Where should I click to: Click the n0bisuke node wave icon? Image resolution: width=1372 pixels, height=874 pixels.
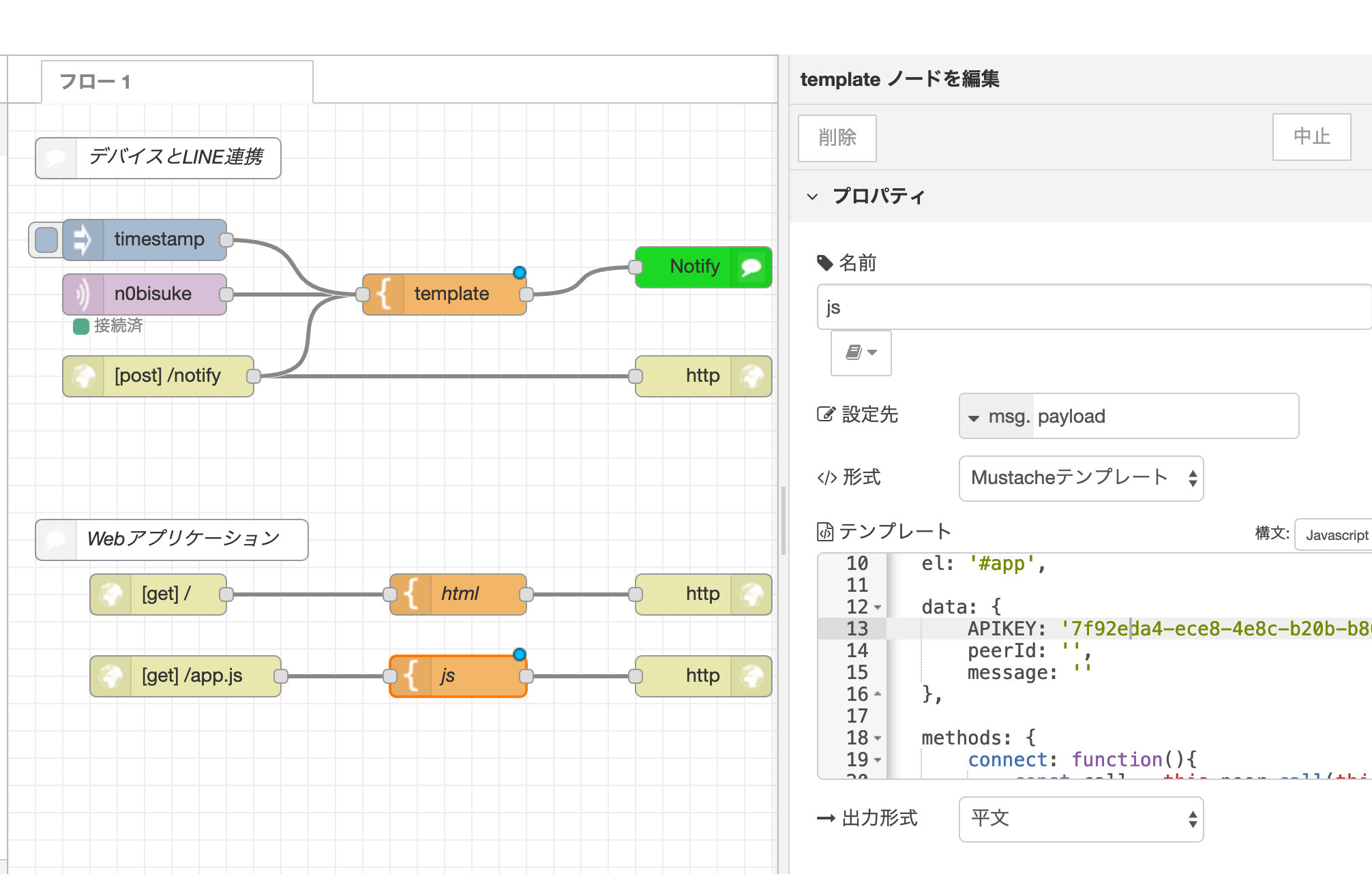83,295
